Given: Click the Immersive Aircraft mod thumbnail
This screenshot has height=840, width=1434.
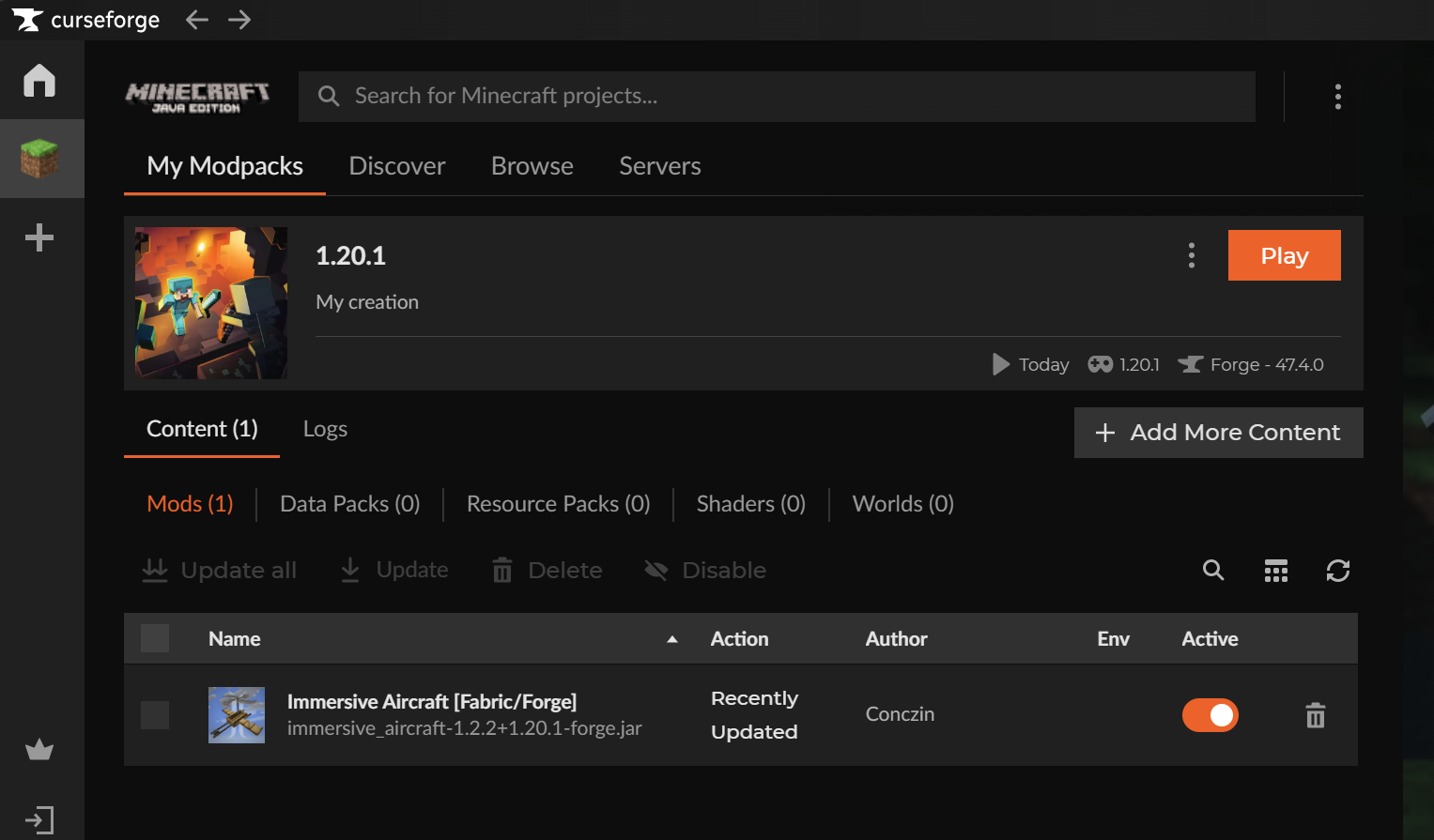Looking at the screenshot, I should click(x=237, y=715).
